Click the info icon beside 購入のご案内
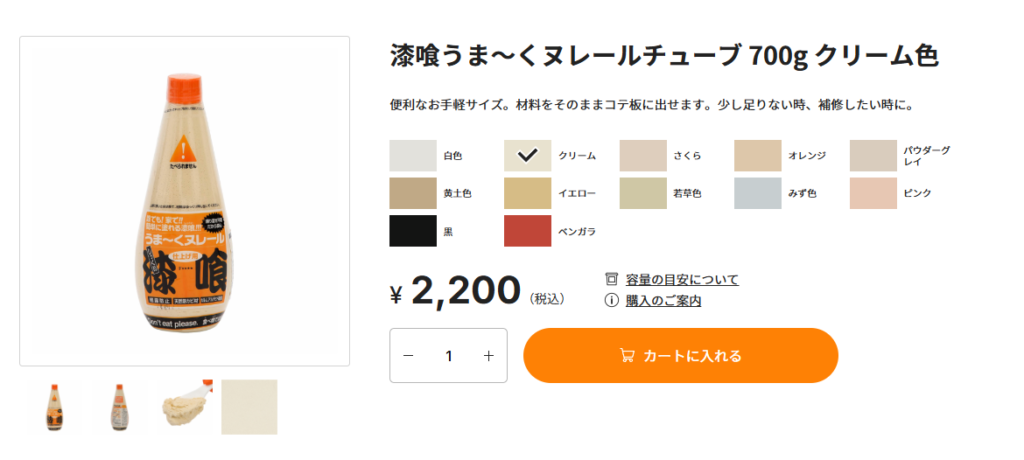Screen dimensions: 1024x460 click(x=611, y=301)
